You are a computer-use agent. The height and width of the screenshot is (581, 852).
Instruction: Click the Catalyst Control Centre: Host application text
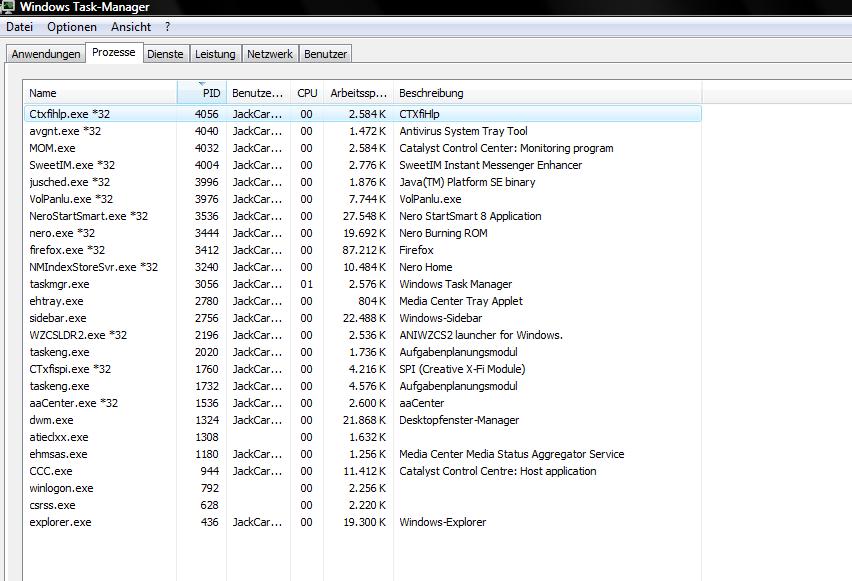(498, 471)
